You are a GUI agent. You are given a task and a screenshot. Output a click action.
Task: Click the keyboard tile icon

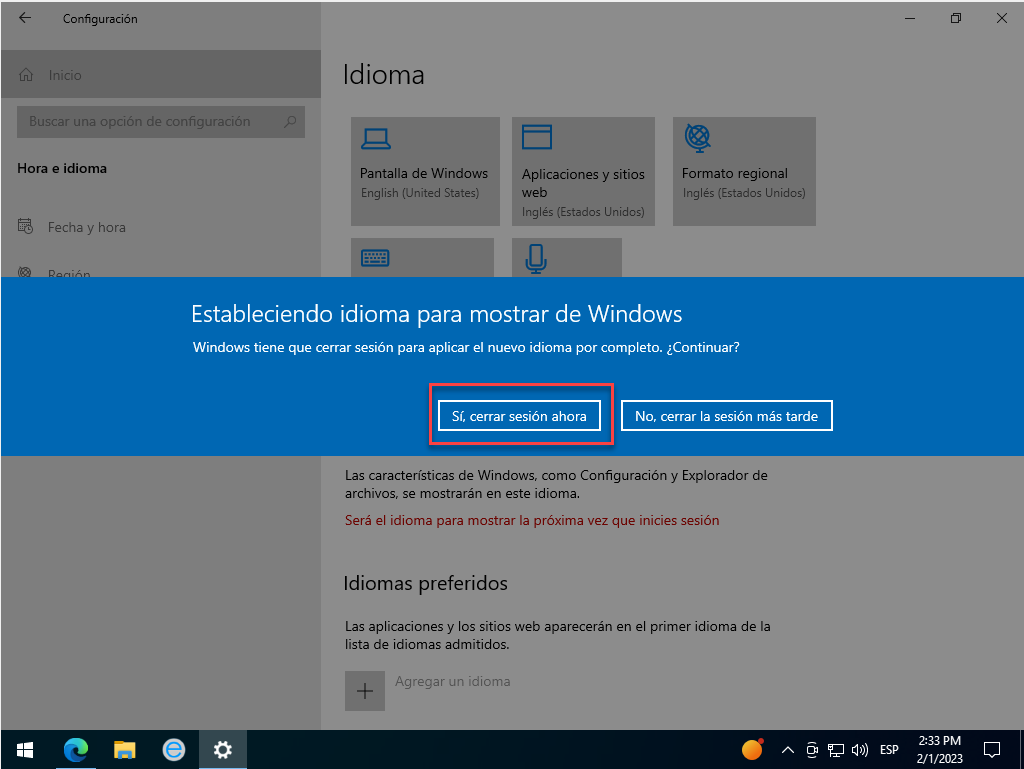tap(375, 258)
